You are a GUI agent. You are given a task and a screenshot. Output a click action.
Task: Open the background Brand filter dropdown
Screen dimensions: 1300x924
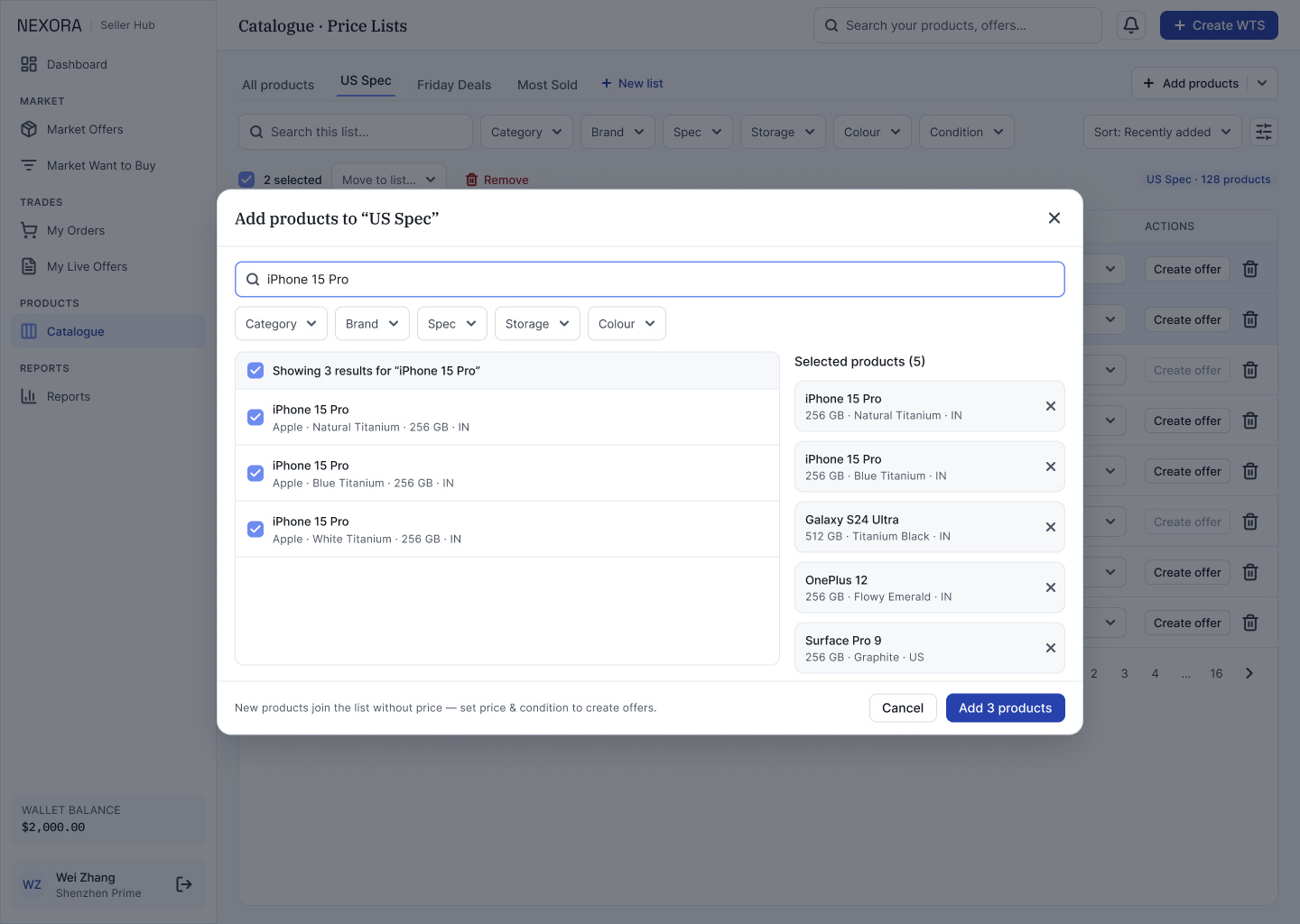pyautogui.click(x=617, y=132)
